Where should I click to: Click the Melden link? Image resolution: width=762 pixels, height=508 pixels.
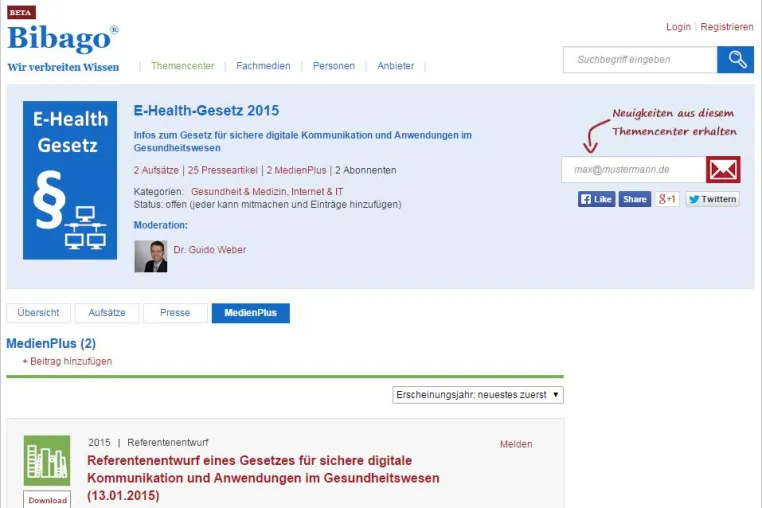pos(516,444)
